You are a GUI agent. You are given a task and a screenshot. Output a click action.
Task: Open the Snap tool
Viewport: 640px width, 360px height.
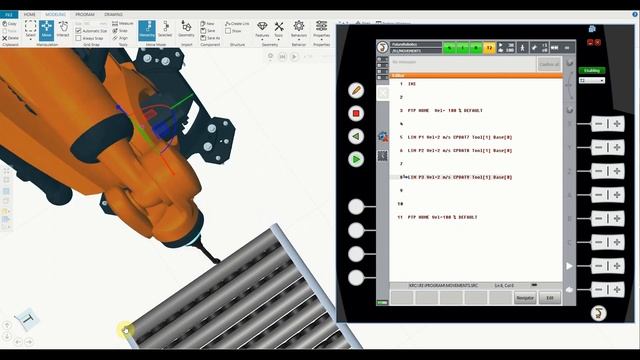[120, 31]
